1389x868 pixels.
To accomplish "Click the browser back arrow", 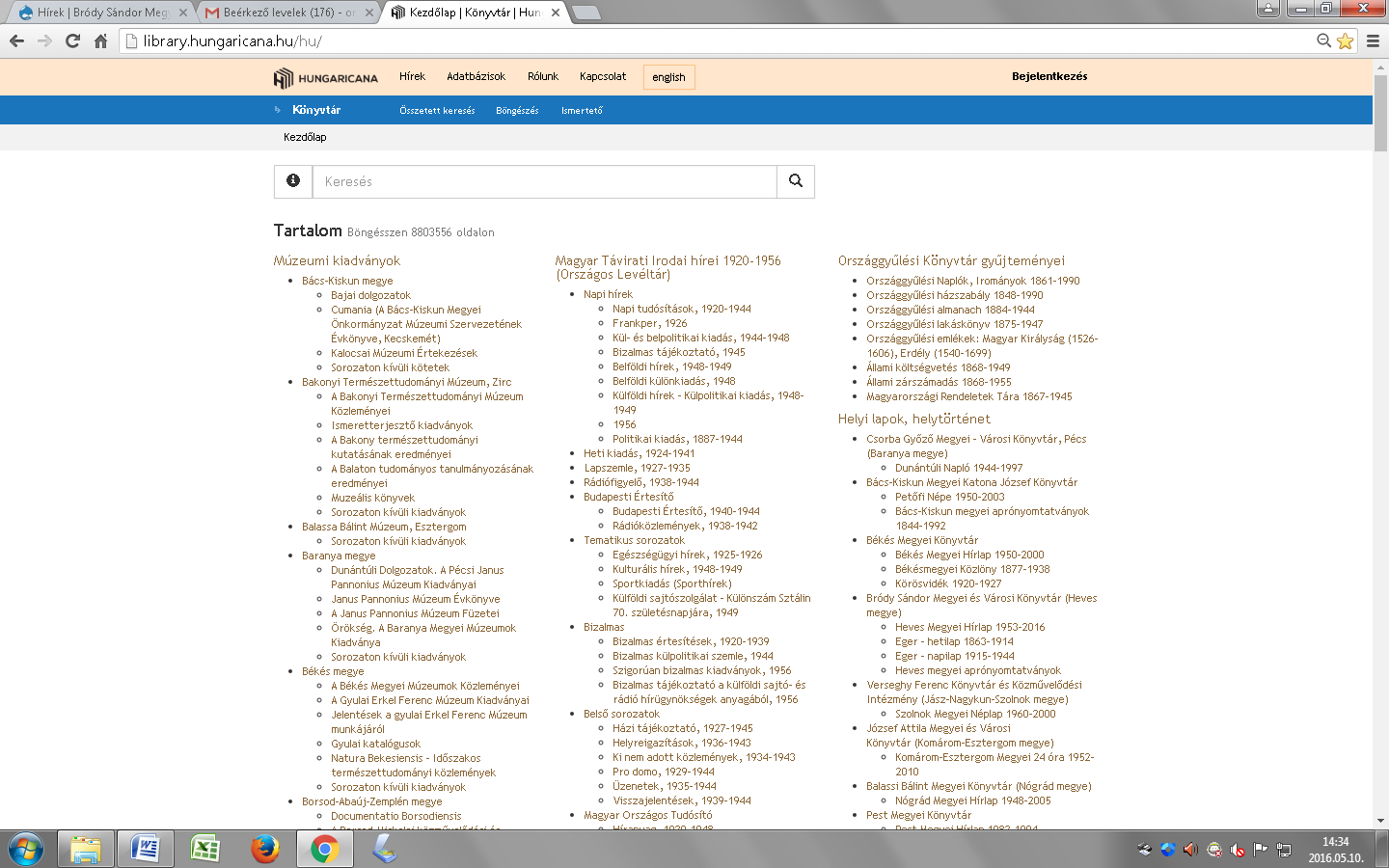I will 16,41.
